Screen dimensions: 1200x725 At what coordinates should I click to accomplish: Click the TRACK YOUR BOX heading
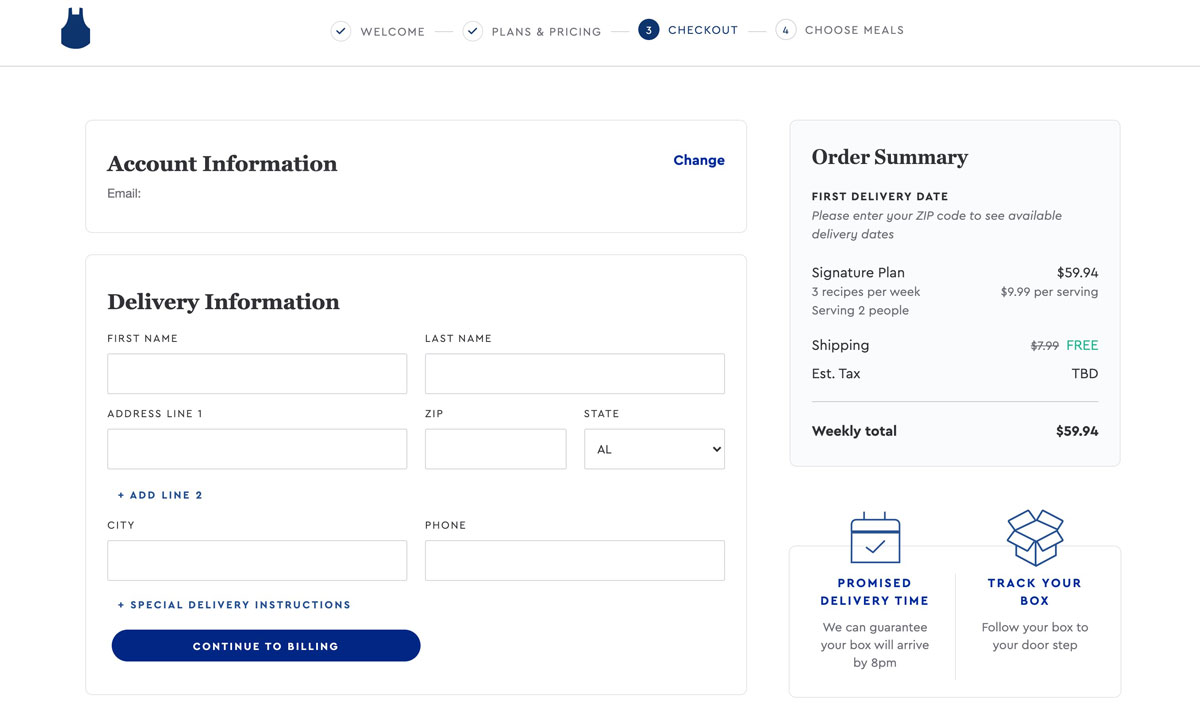pyautogui.click(x=1035, y=592)
